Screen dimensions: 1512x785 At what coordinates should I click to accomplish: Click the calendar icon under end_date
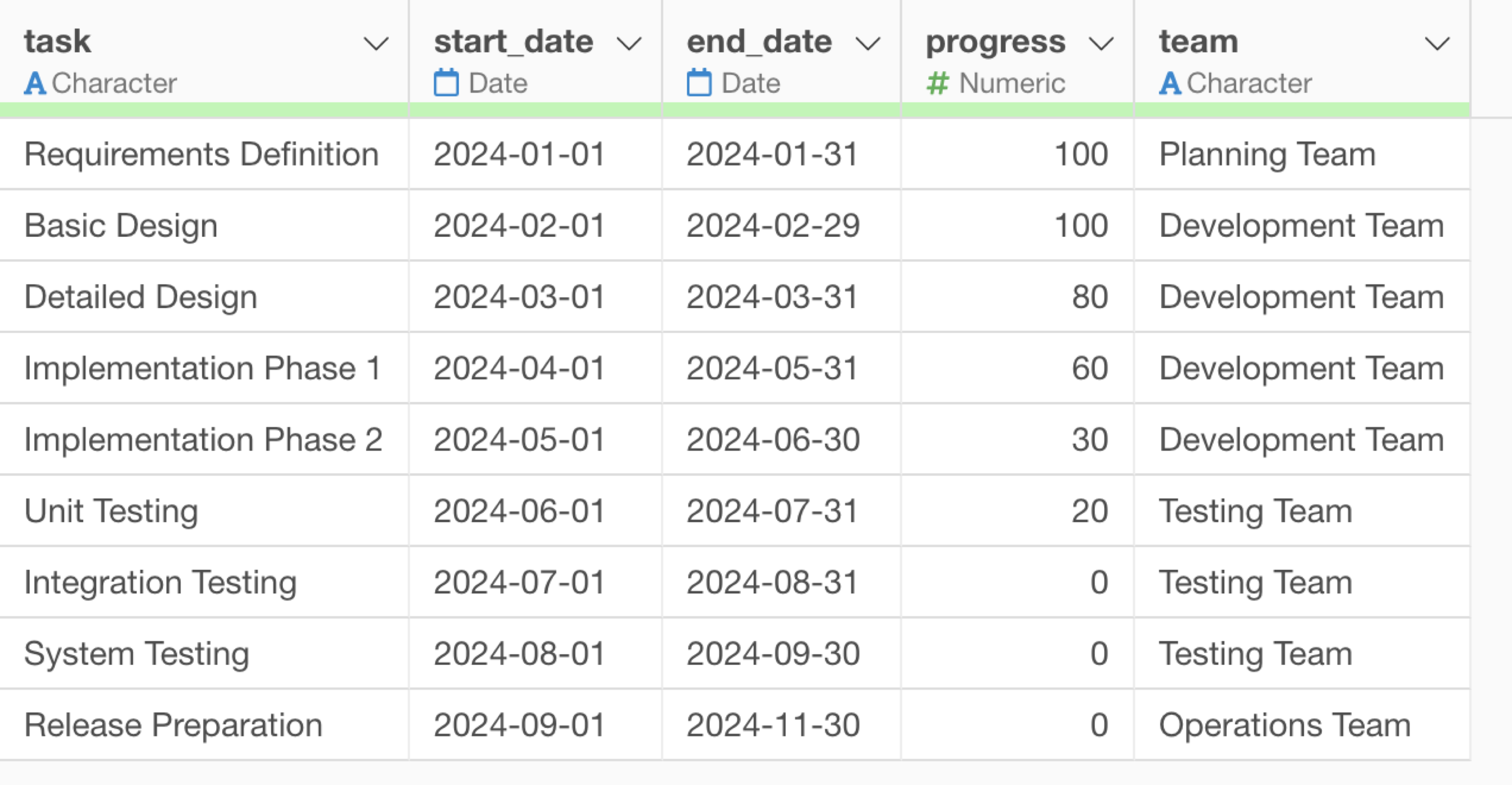coord(699,83)
